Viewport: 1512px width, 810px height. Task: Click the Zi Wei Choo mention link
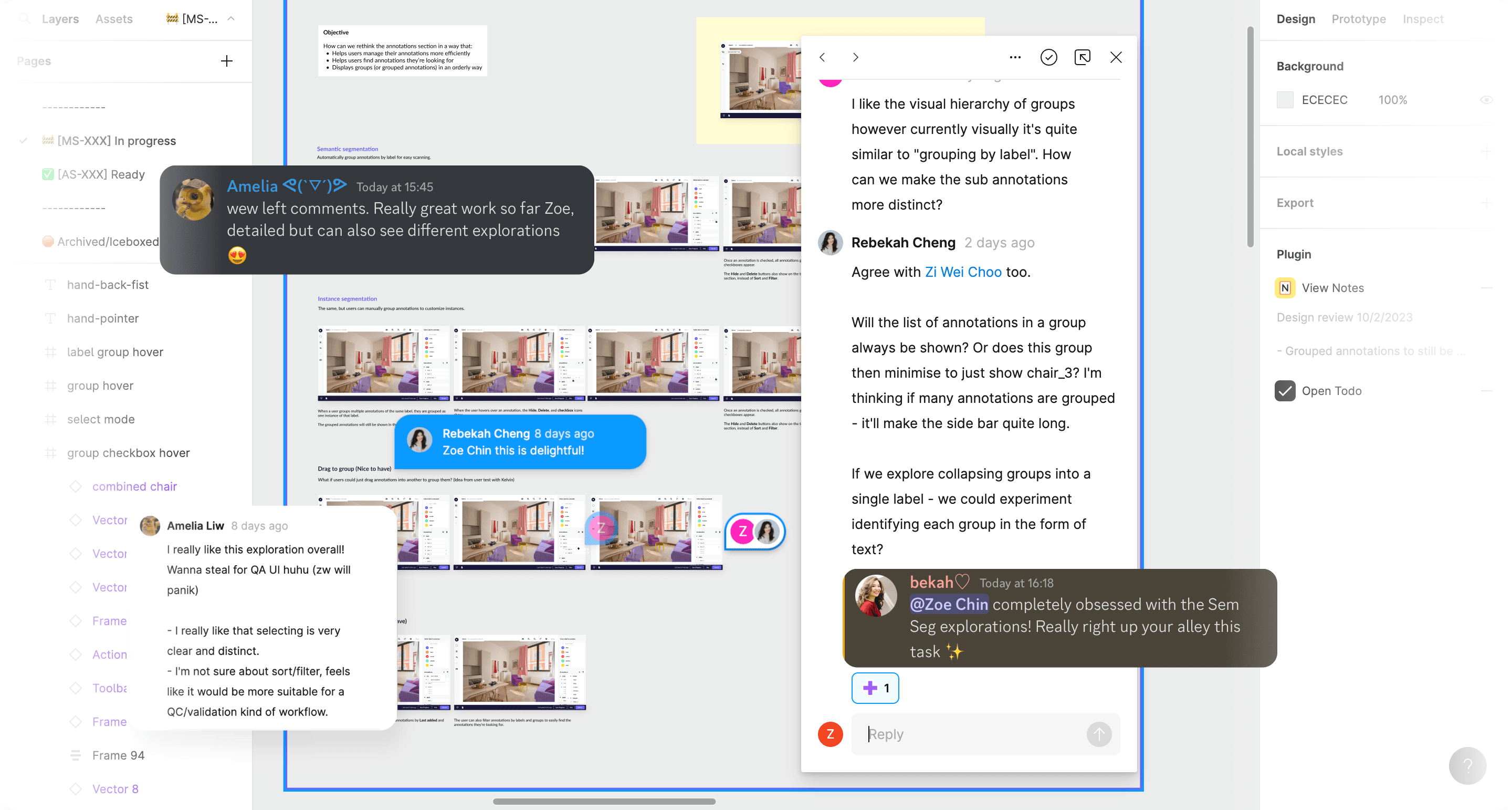click(x=963, y=272)
